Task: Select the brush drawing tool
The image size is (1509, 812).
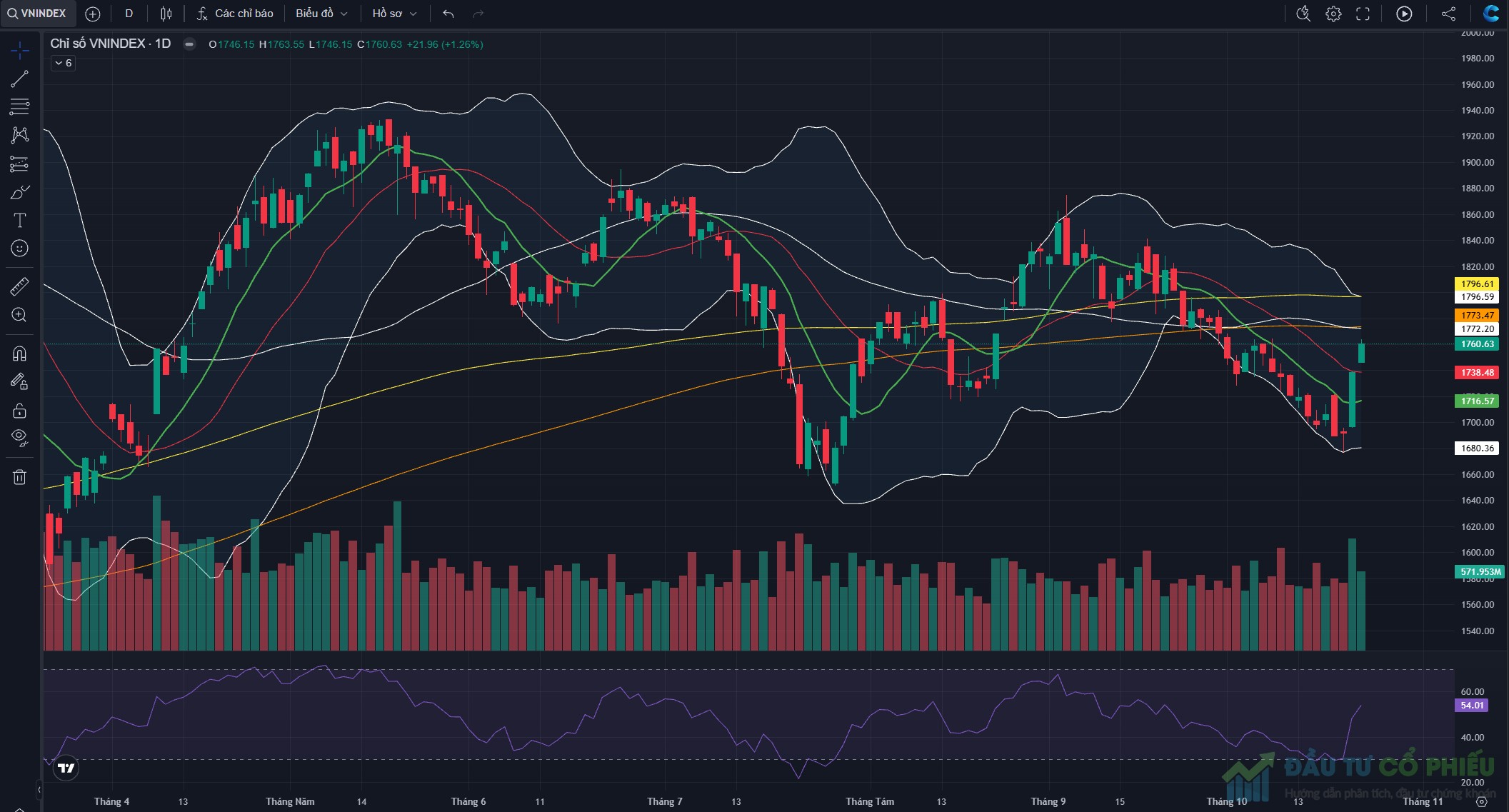Action: point(20,192)
